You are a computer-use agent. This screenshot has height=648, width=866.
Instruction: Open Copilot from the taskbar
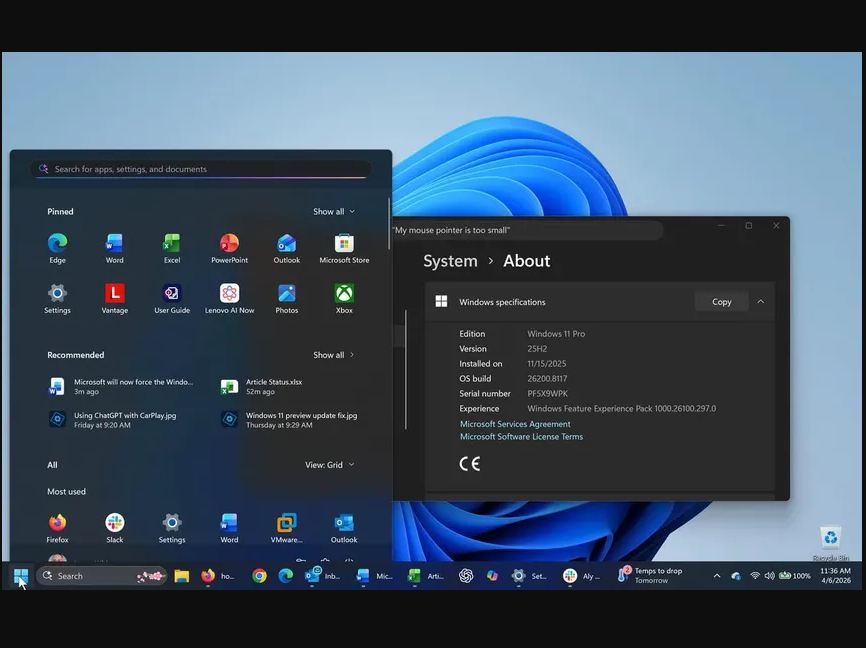(x=492, y=576)
